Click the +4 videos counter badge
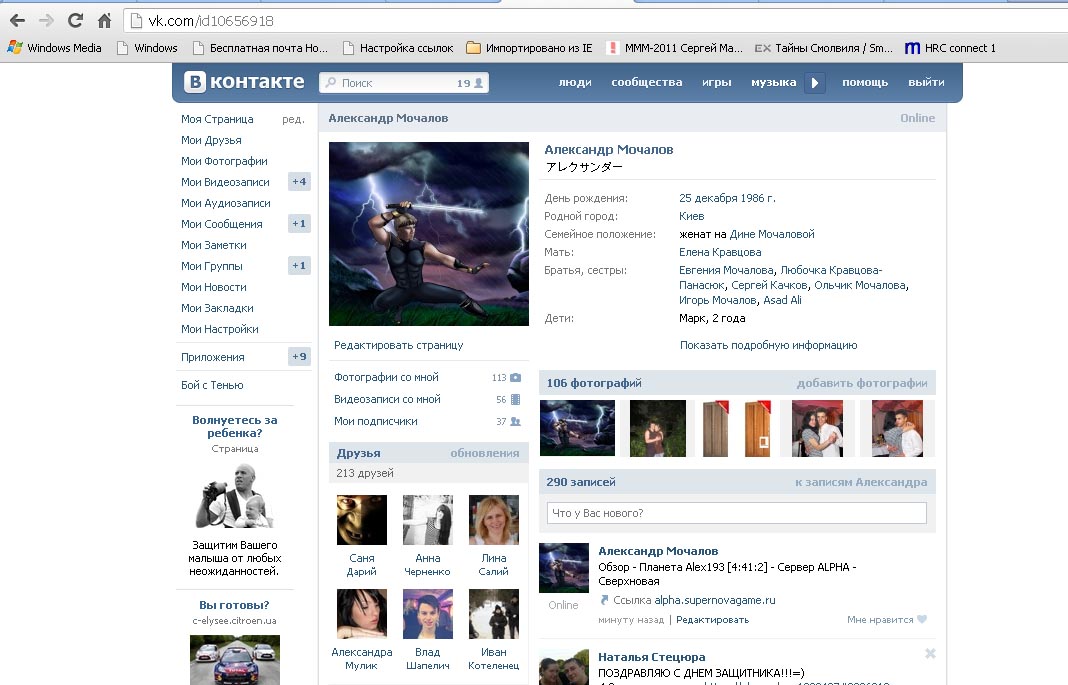Viewport: 1068px width, 685px height. point(299,181)
